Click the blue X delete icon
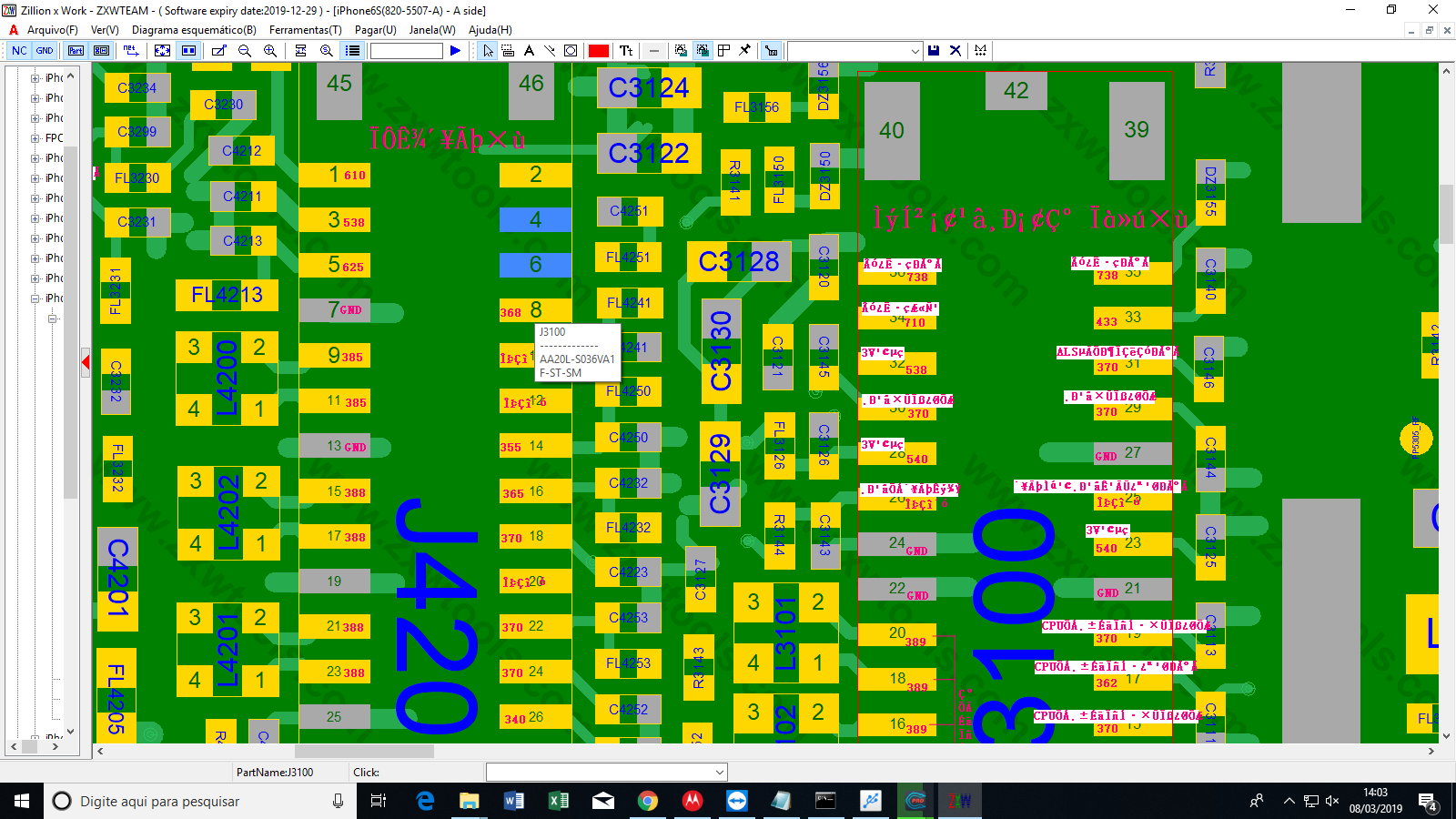The image size is (1456, 819). point(955,51)
